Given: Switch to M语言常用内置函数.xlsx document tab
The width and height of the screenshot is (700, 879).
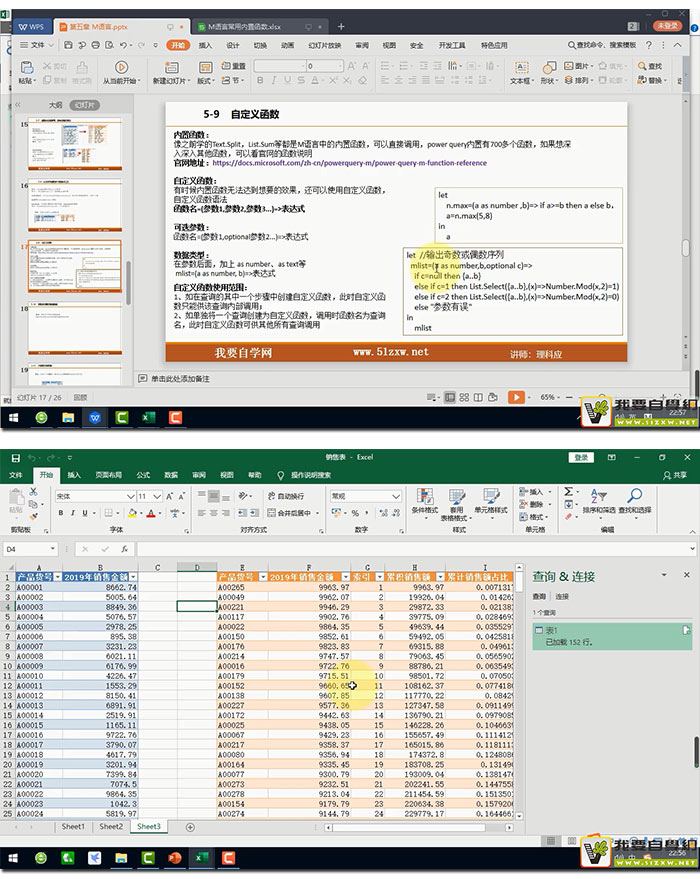Looking at the screenshot, I should 244,26.
